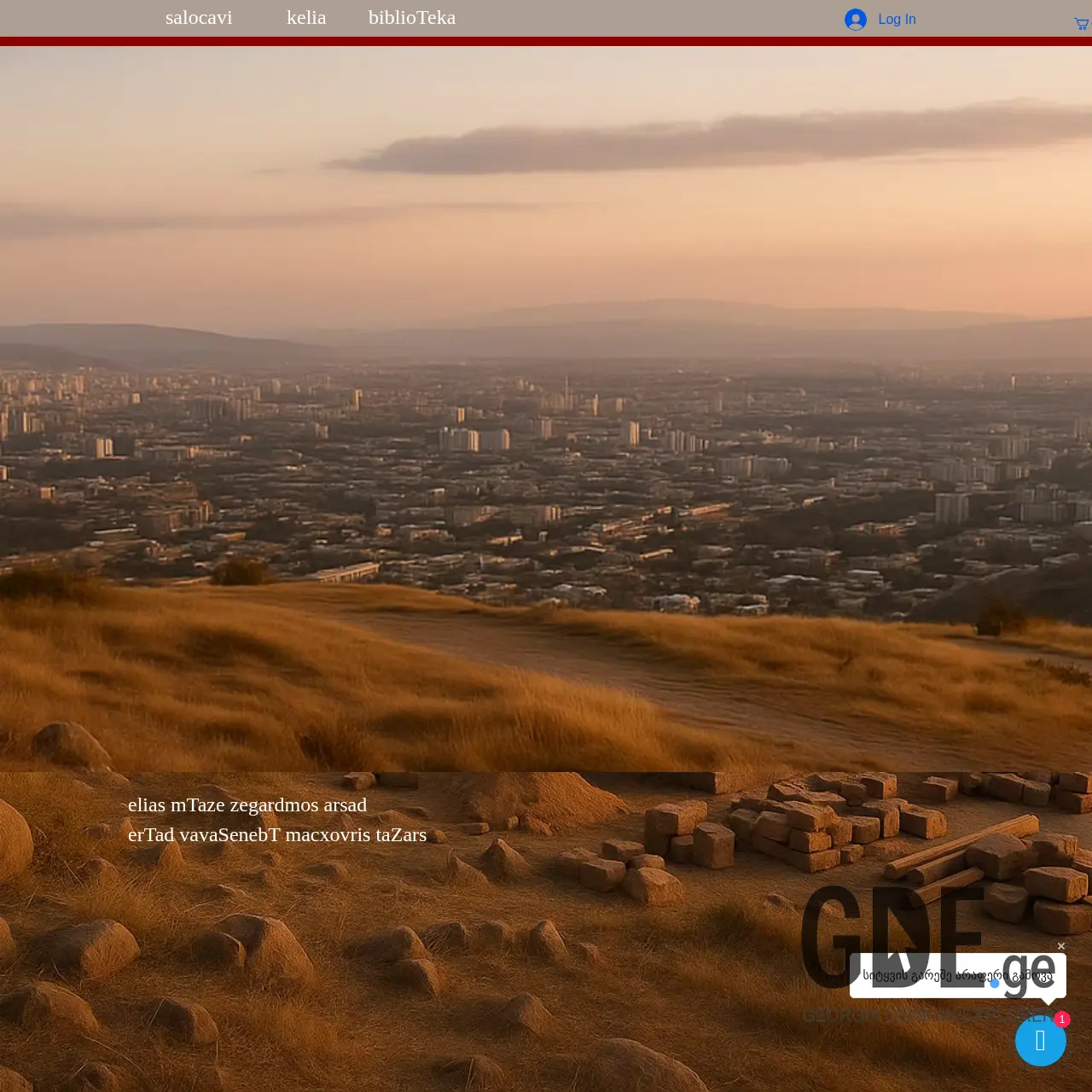Click the cart icon at top right

click(1080, 22)
